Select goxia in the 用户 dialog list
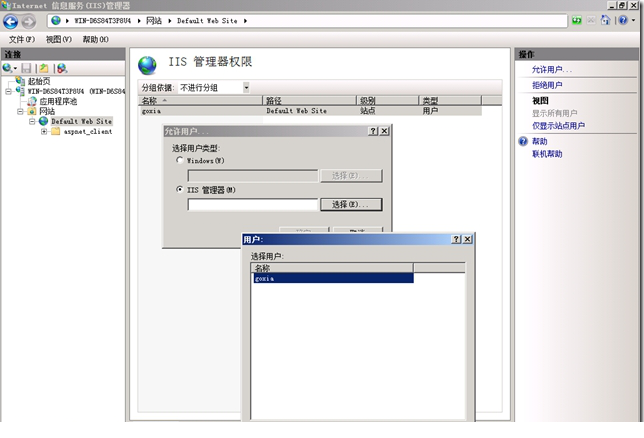The width and height of the screenshot is (644, 438). coord(334,278)
